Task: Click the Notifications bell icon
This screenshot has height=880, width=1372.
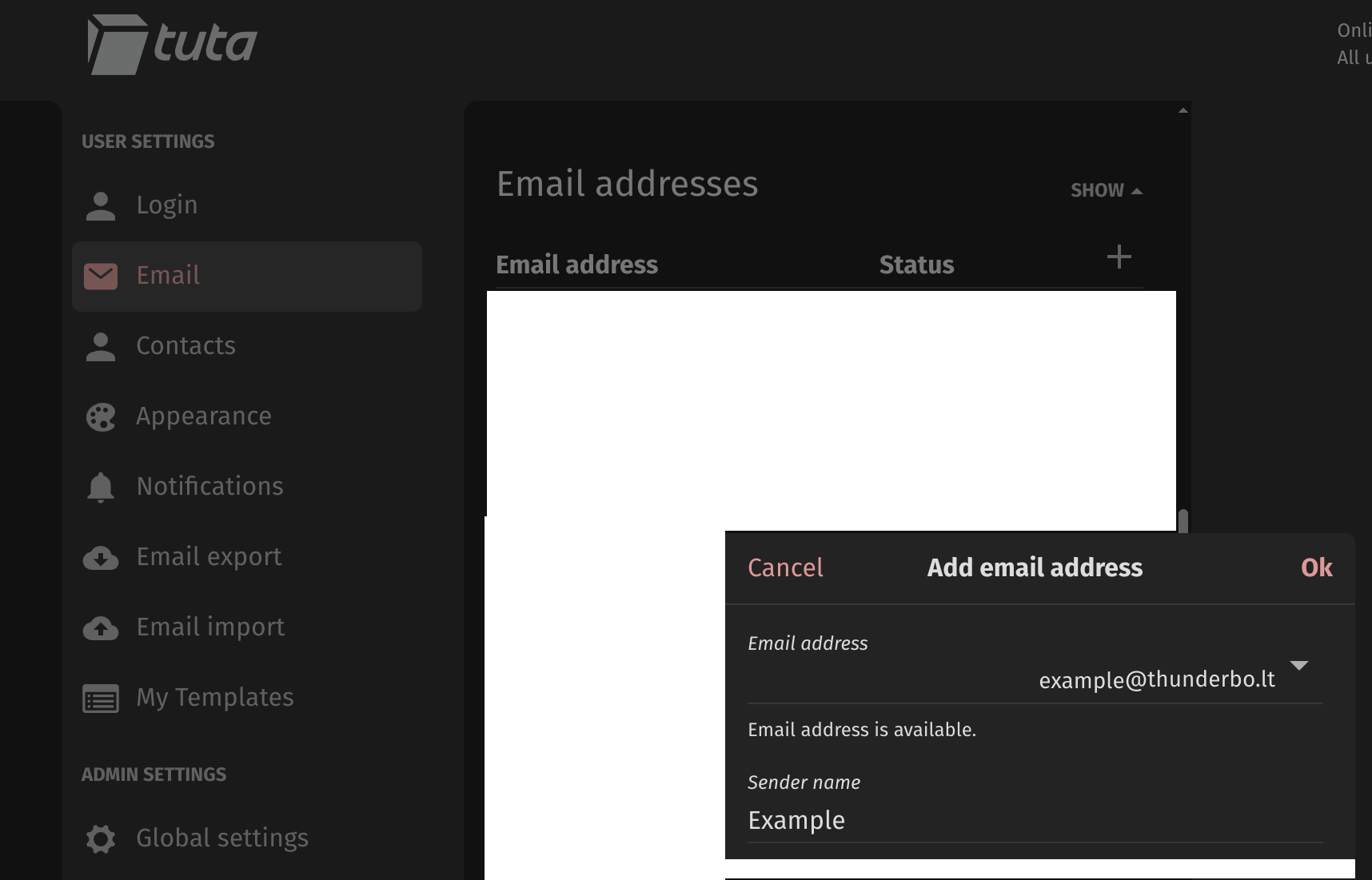Action: (101, 487)
